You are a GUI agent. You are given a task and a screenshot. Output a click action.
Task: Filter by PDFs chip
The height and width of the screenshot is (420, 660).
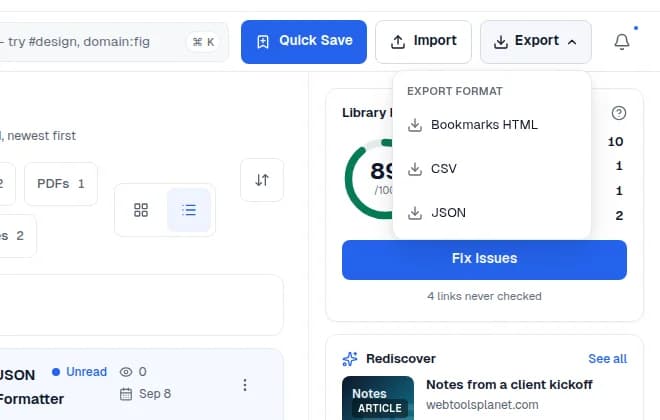61,184
